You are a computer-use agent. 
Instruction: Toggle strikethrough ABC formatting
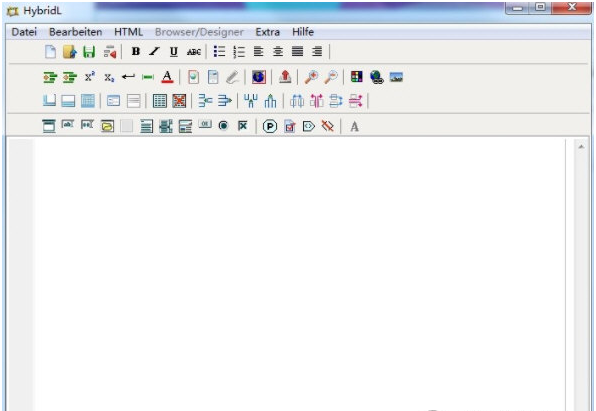(193, 52)
